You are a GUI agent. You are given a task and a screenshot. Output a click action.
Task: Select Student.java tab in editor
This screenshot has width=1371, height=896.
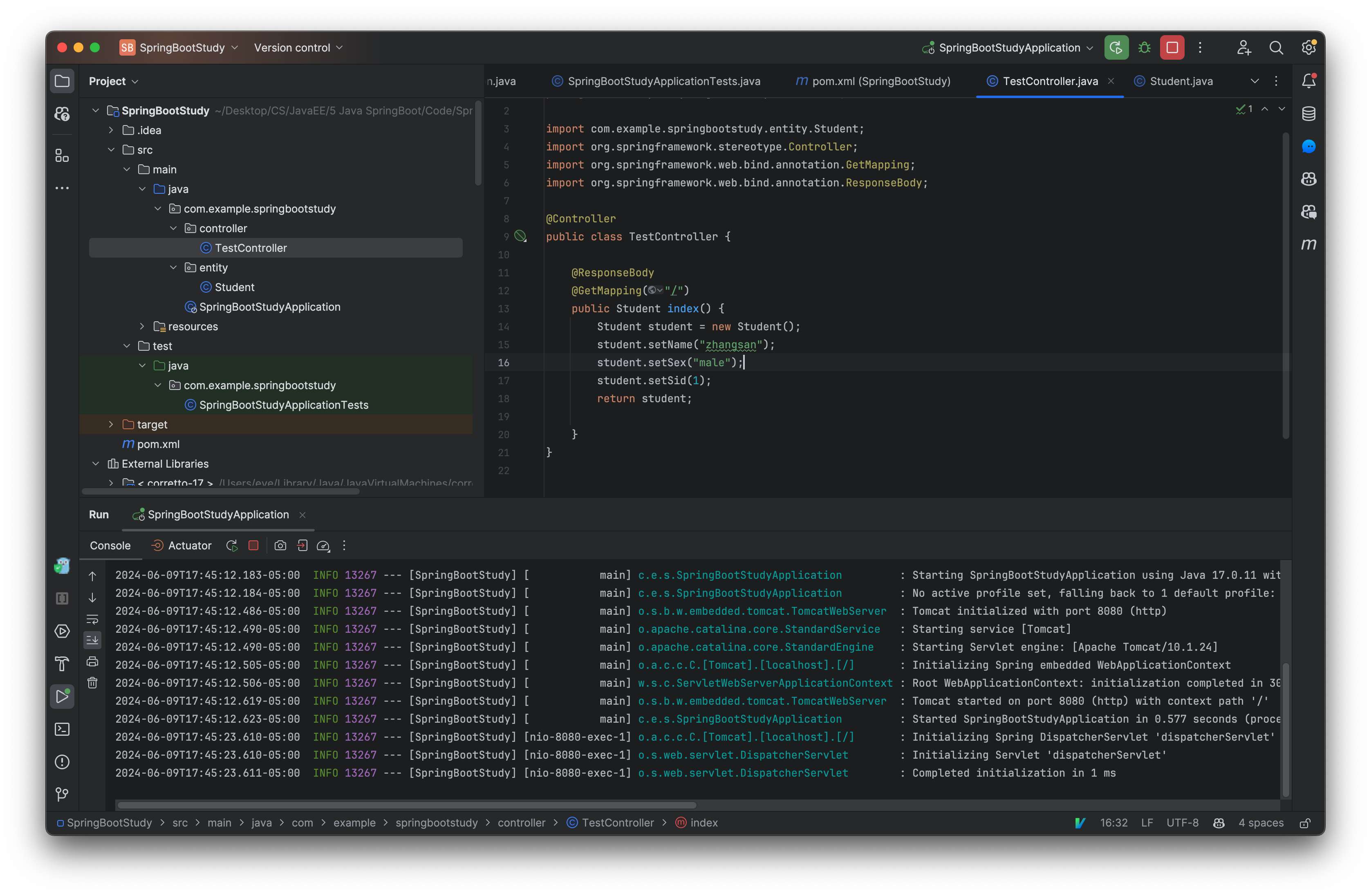(x=1180, y=80)
